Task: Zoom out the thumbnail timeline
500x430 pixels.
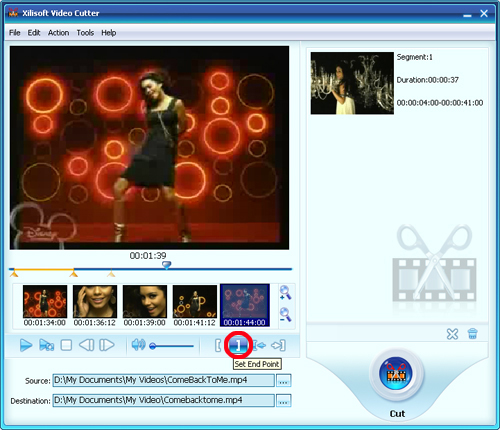Action: (x=285, y=314)
